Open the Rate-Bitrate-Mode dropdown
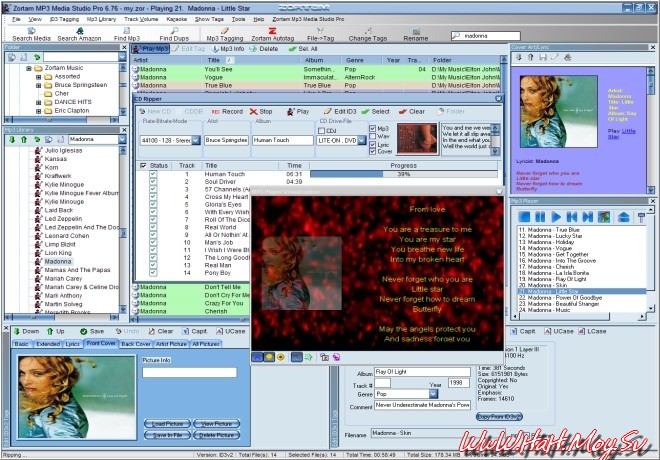The width and height of the screenshot is (660, 460). [x=196, y=140]
